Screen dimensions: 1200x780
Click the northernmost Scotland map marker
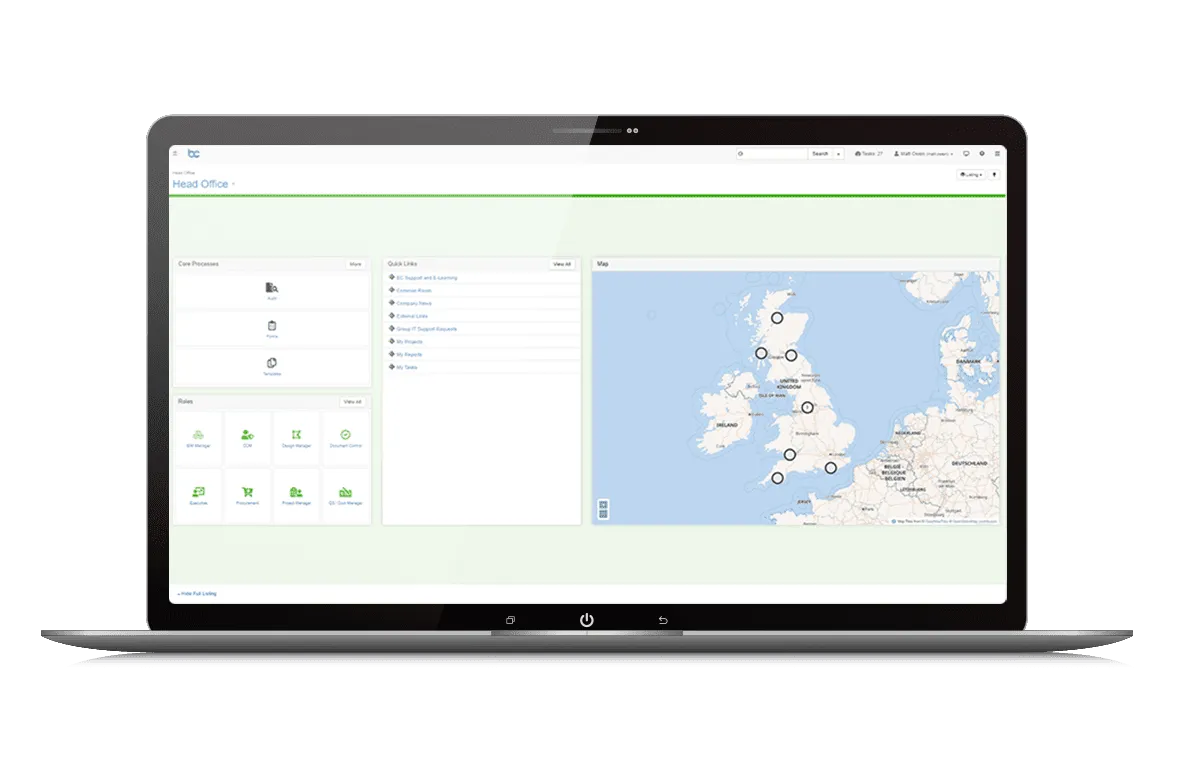coord(777,318)
